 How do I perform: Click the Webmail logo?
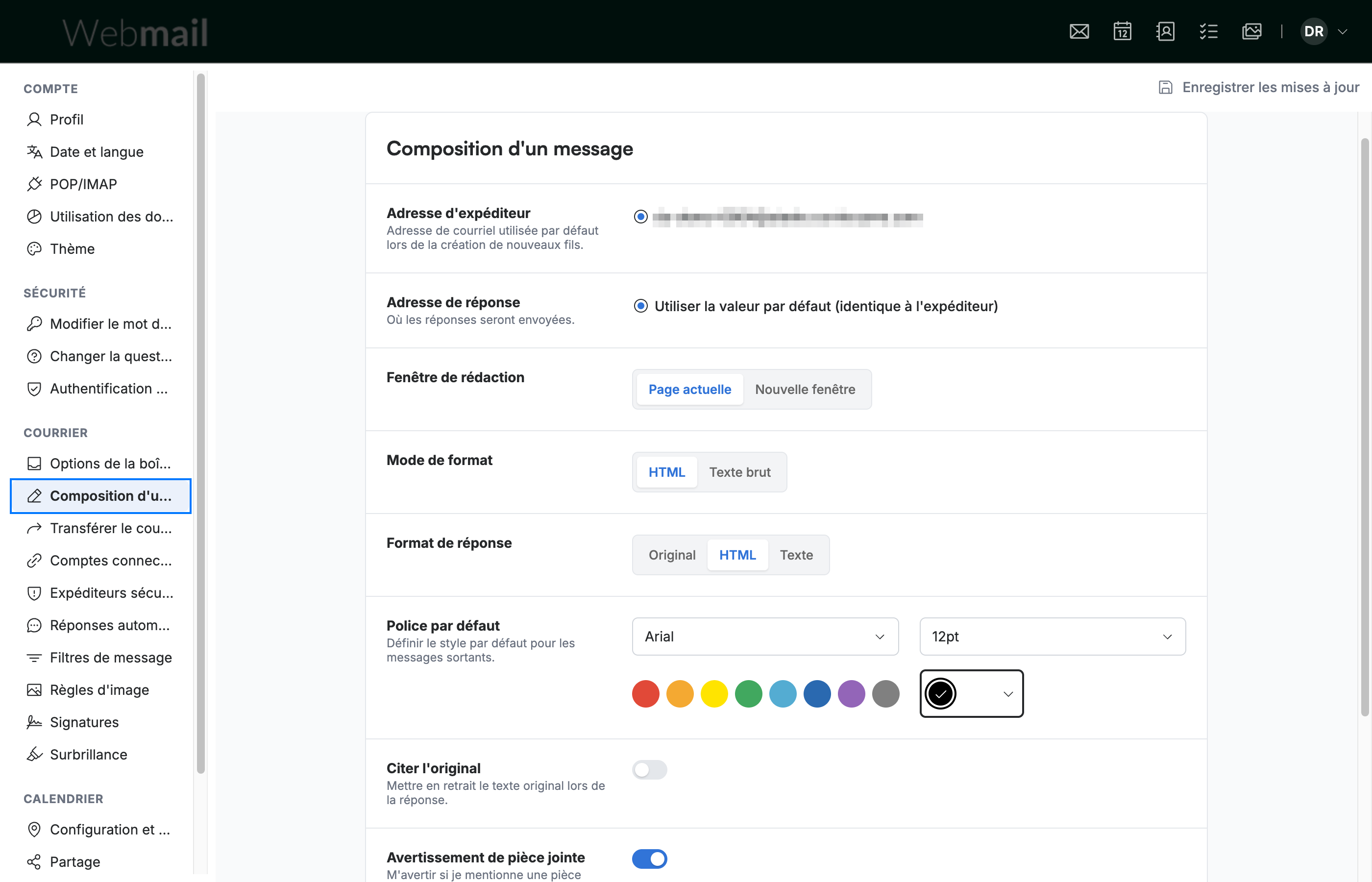coord(135,32)
